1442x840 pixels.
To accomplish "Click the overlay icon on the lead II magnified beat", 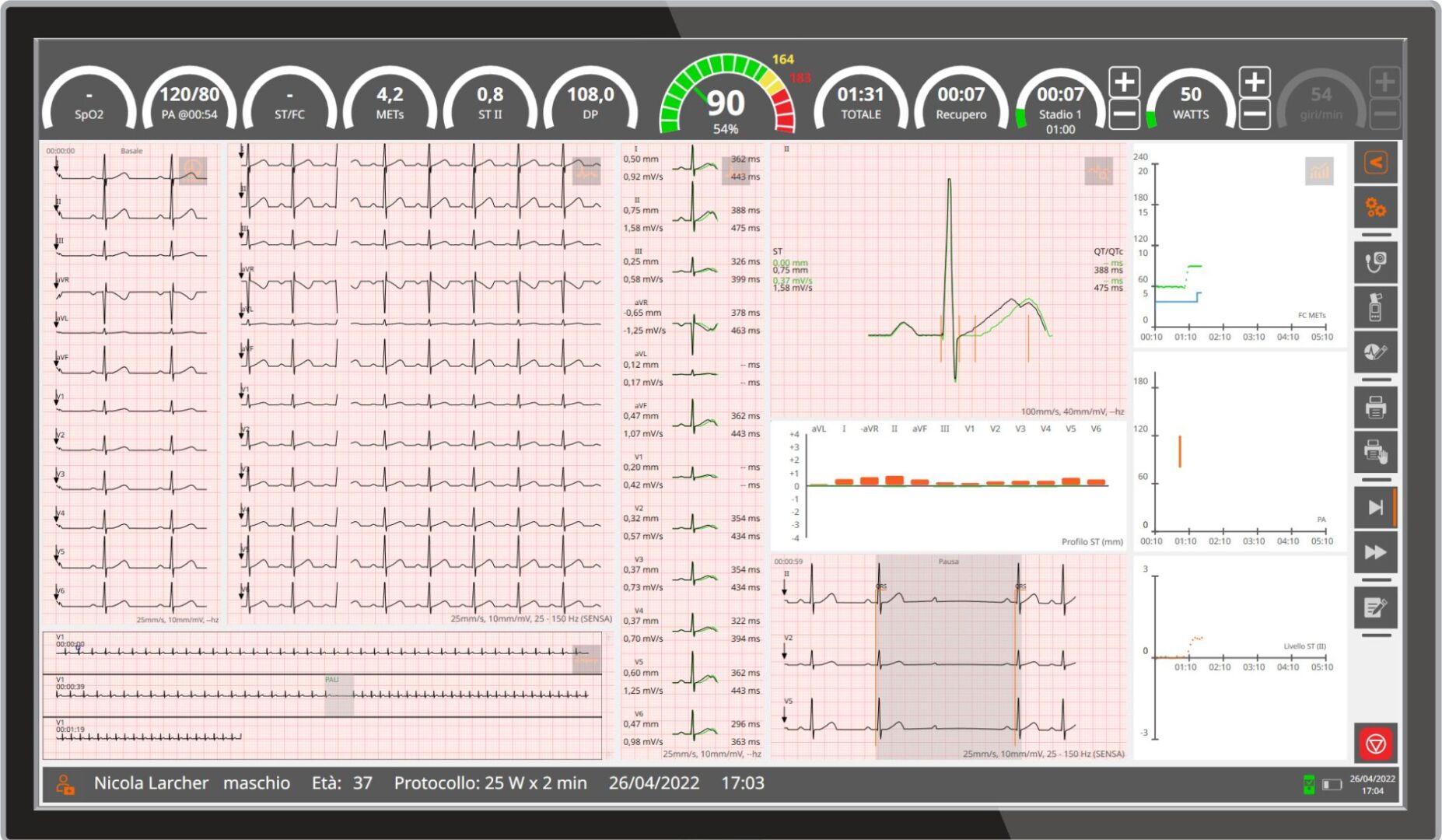I will click(1099, 171).
